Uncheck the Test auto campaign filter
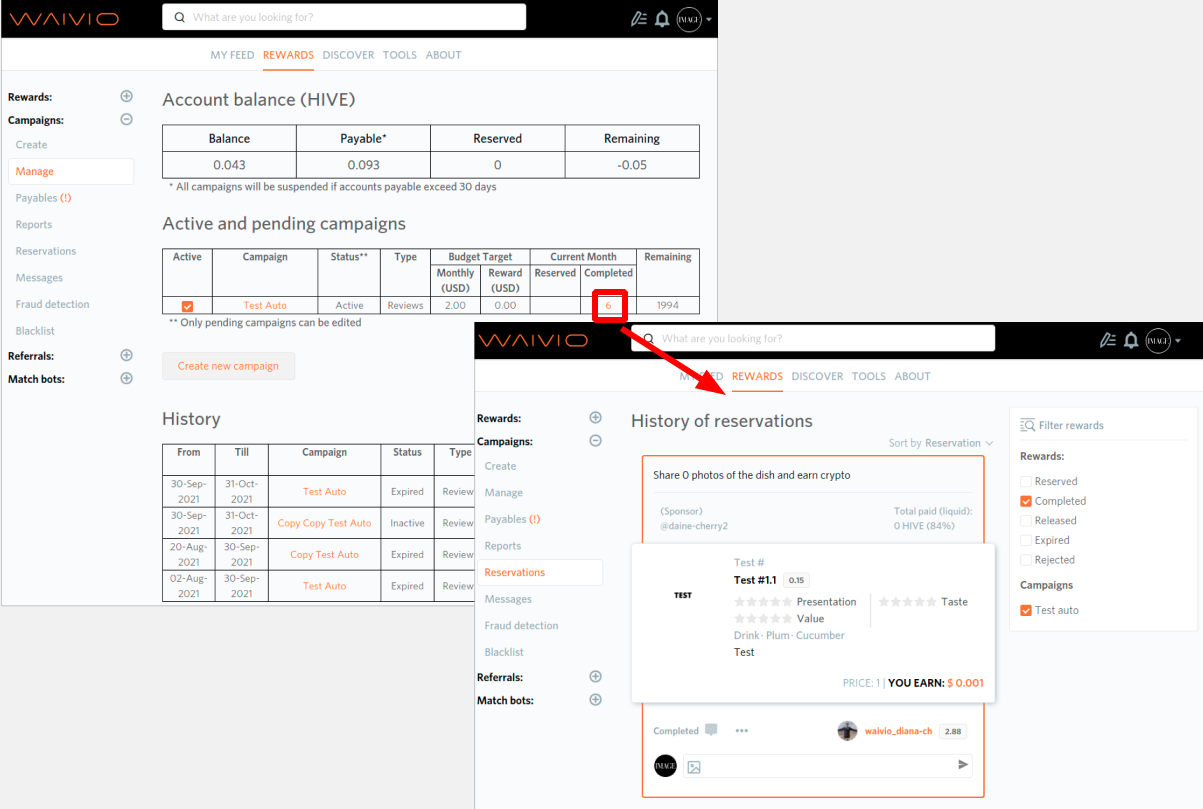 pos(1026,610)
